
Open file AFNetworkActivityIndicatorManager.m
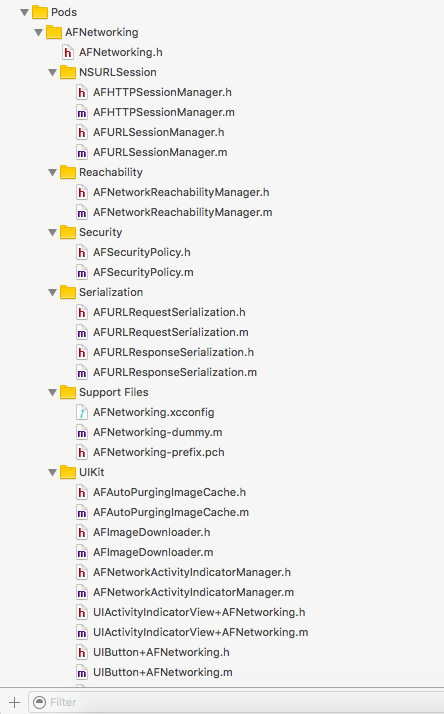point(194,592)
